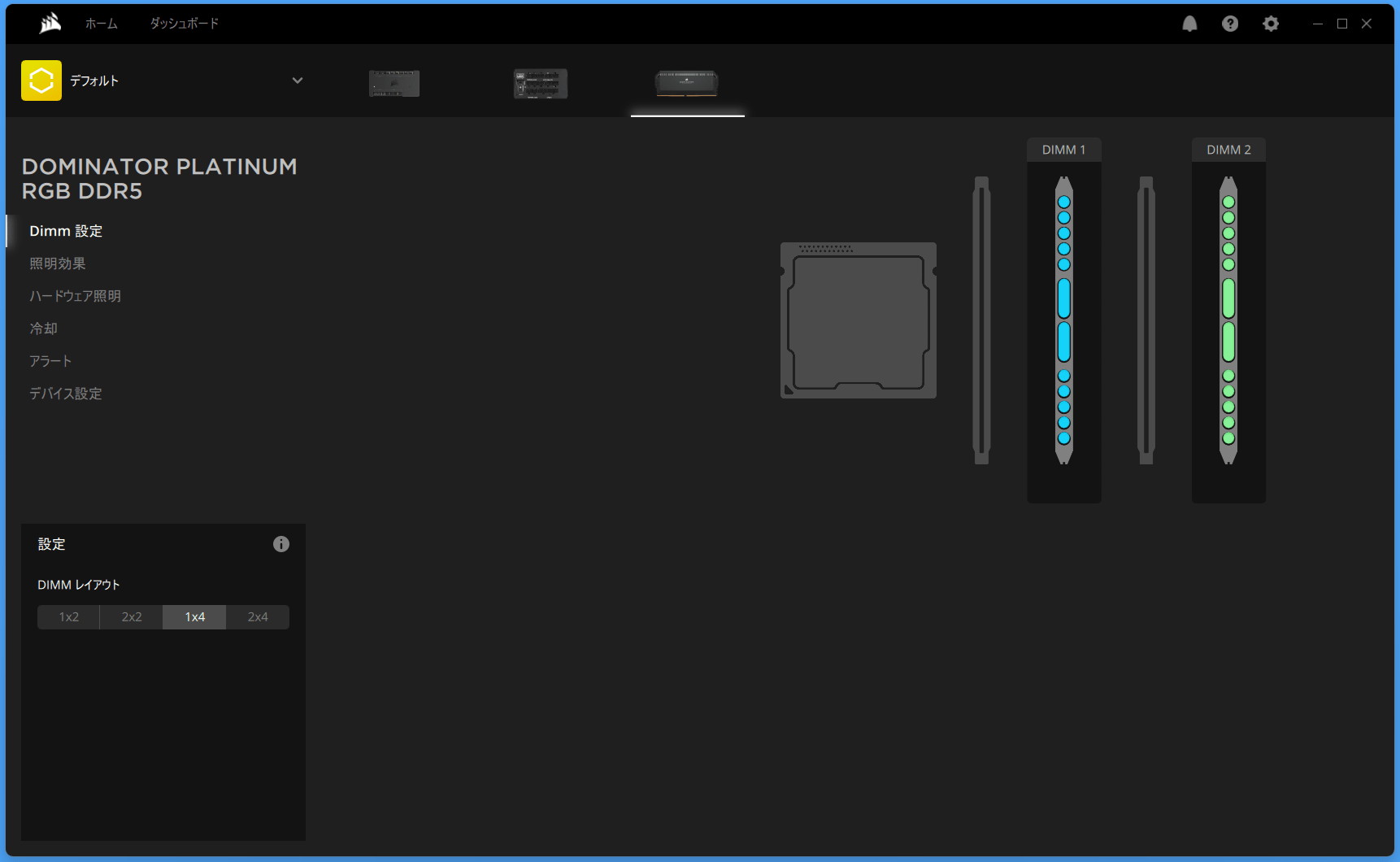Minimize the iCUE window
This screenshot has height=862, width=1400.
(1318, 24)
